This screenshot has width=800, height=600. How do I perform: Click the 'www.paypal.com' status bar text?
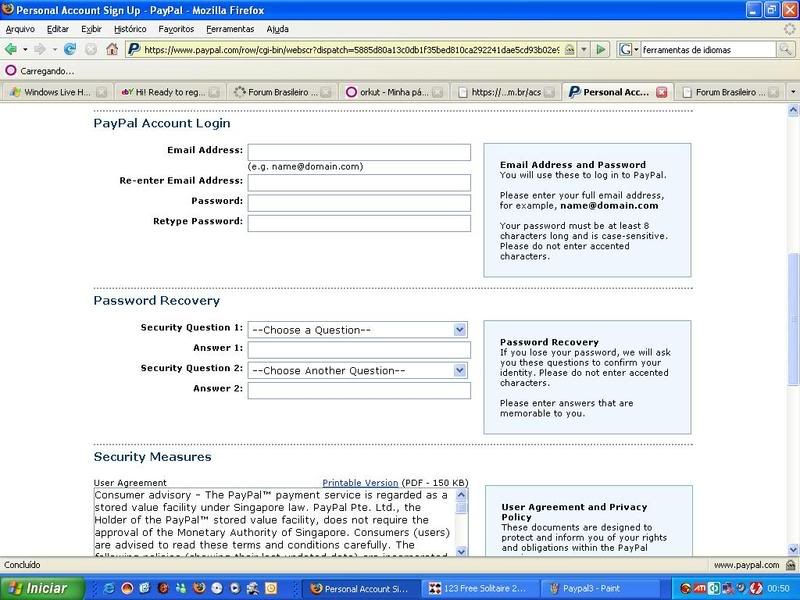tap(746, 565)
